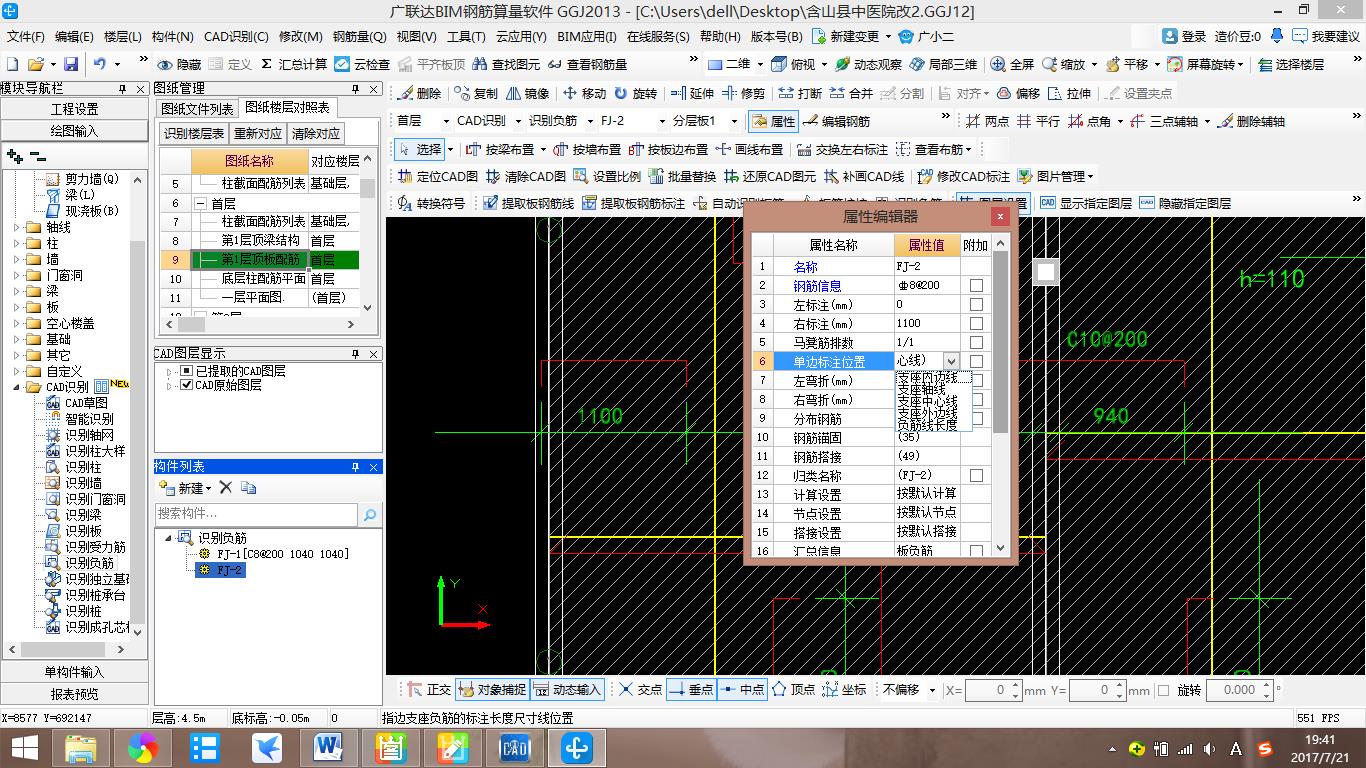Click 汇总计算 (summary calculation) toolbar icon
The image size is (1366, 768).
coord(294,64)
